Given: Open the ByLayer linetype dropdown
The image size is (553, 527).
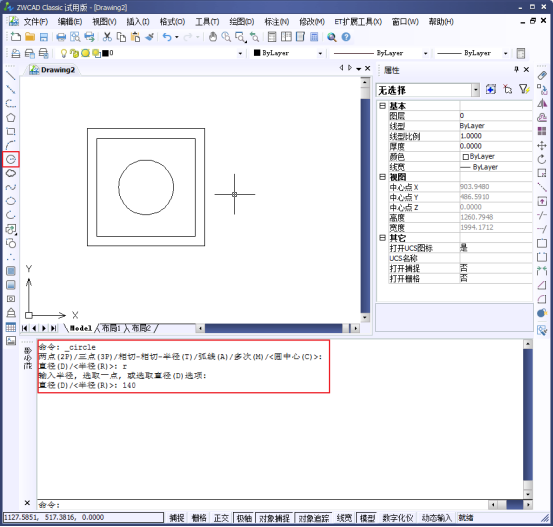Looking at the screenshot, I should point(426,53).
